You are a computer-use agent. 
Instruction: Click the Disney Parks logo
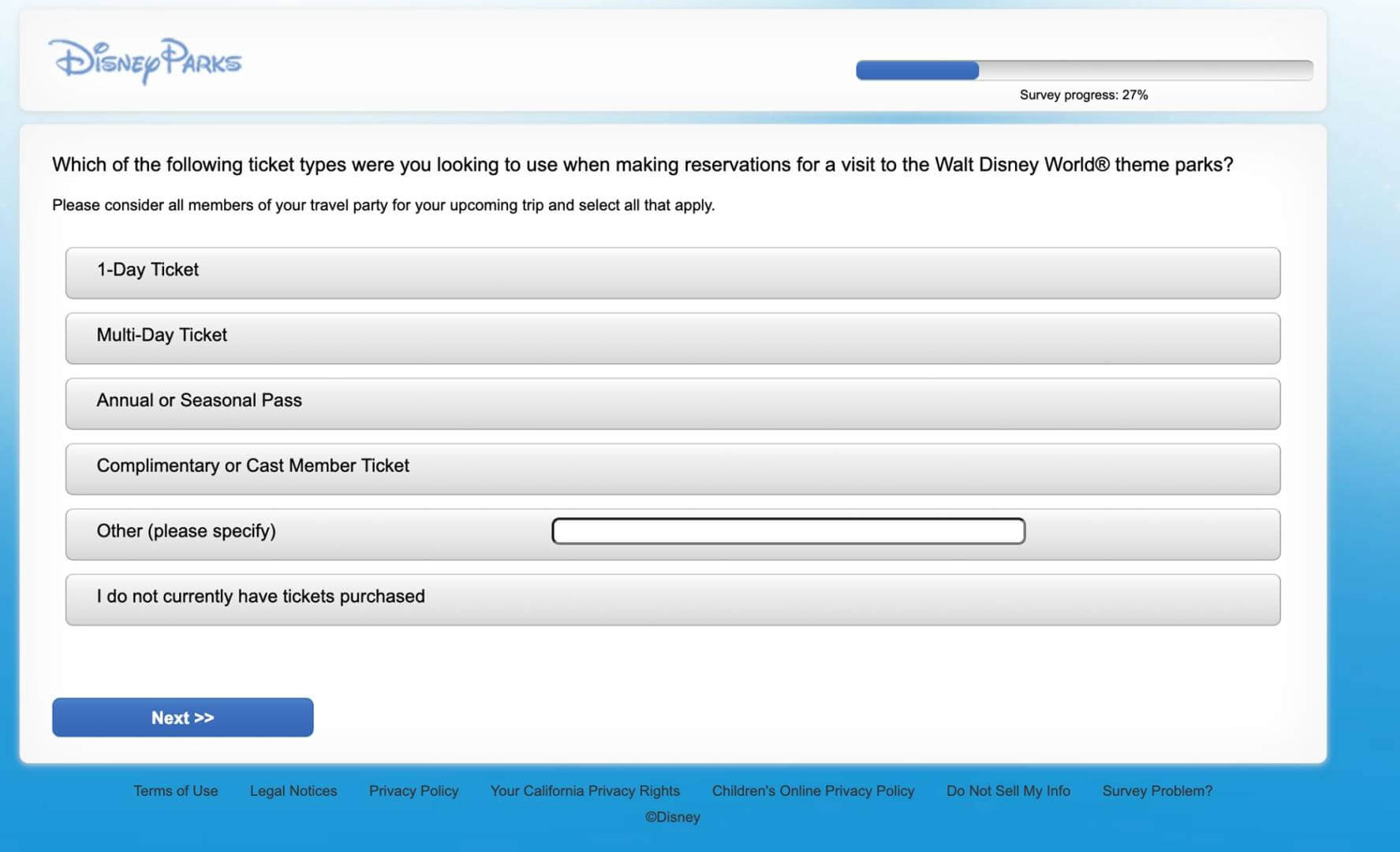tap(145, 61)
